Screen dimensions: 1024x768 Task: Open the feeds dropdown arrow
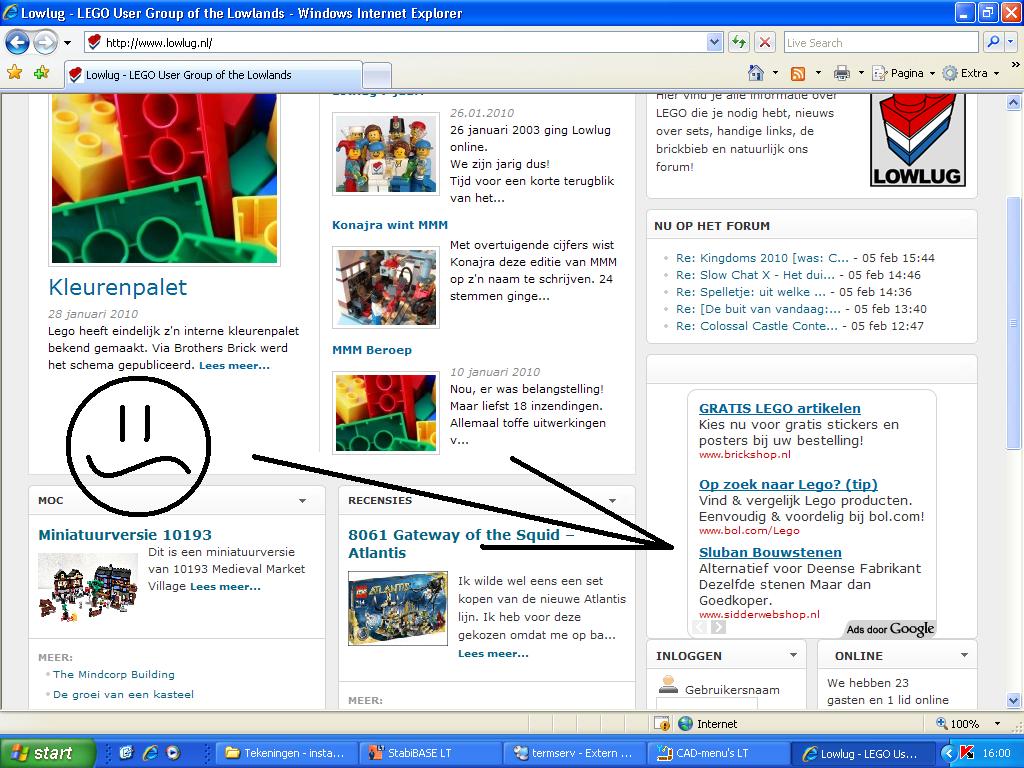(x=818, y=73)
